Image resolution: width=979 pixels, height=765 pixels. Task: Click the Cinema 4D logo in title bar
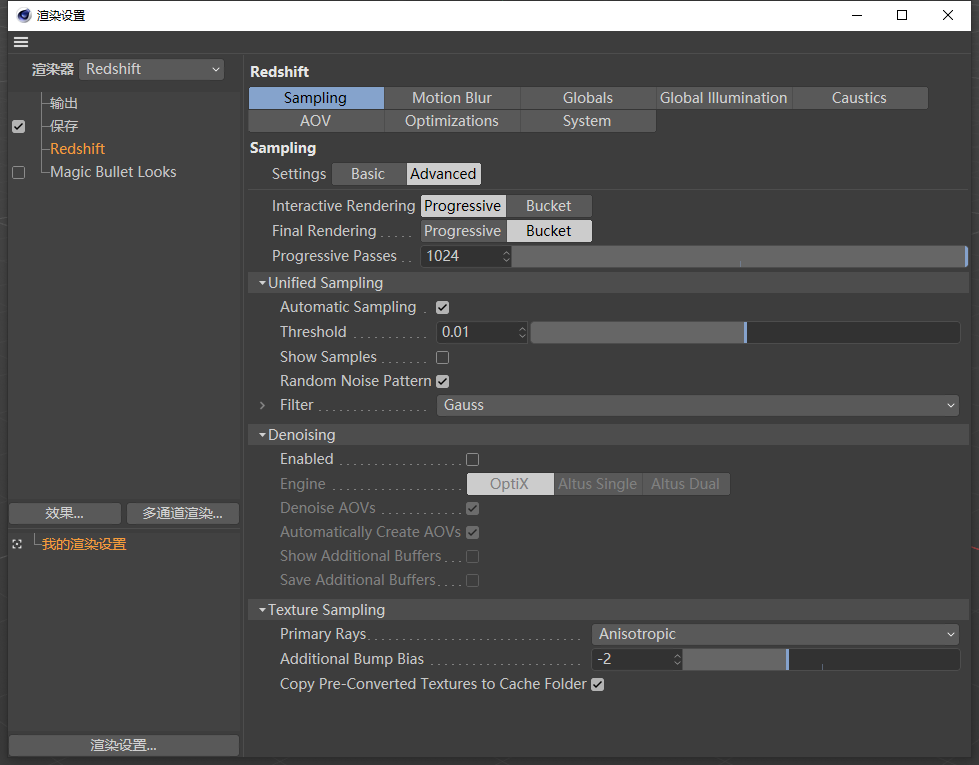[23, 15]
